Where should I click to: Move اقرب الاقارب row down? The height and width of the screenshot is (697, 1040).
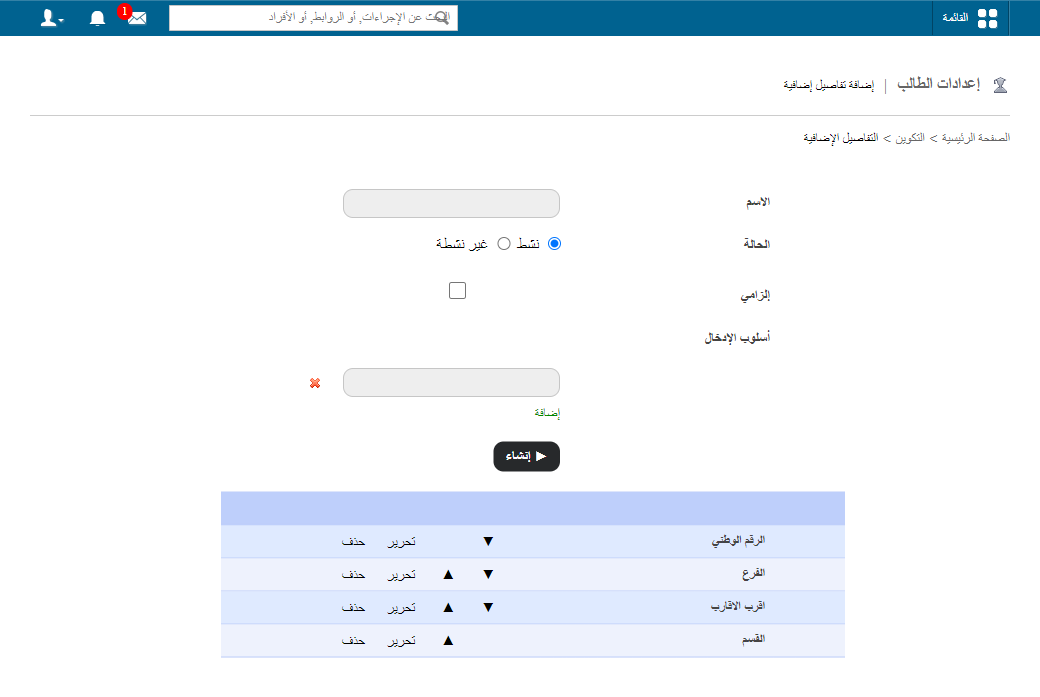(488, 607)
